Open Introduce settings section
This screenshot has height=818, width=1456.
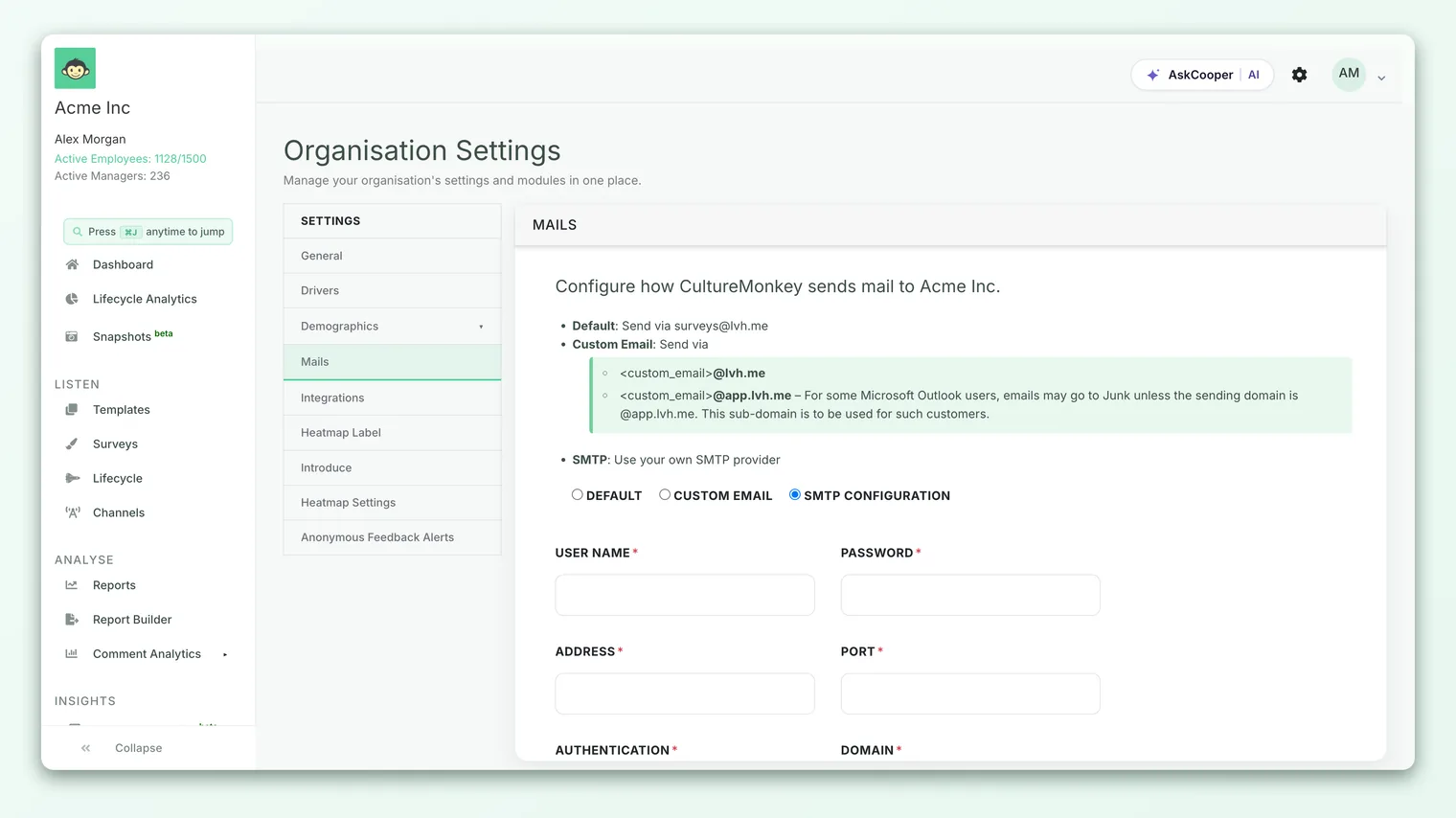point(392,467)
